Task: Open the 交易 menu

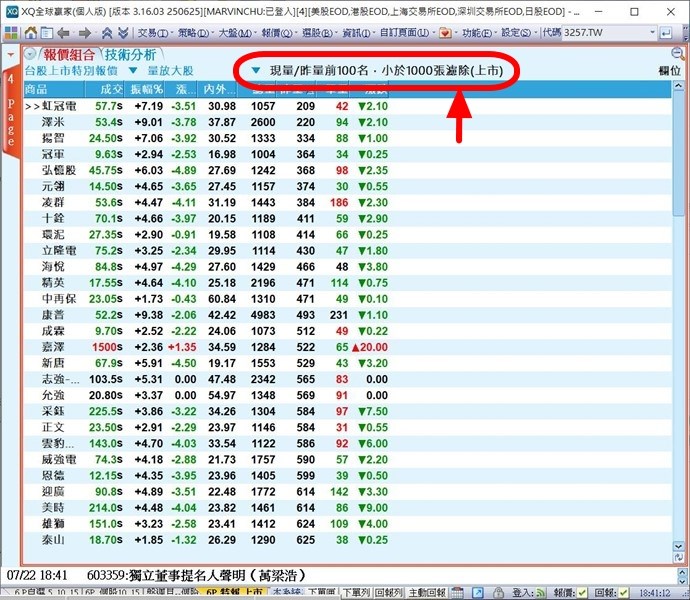Action: (150, 32)
